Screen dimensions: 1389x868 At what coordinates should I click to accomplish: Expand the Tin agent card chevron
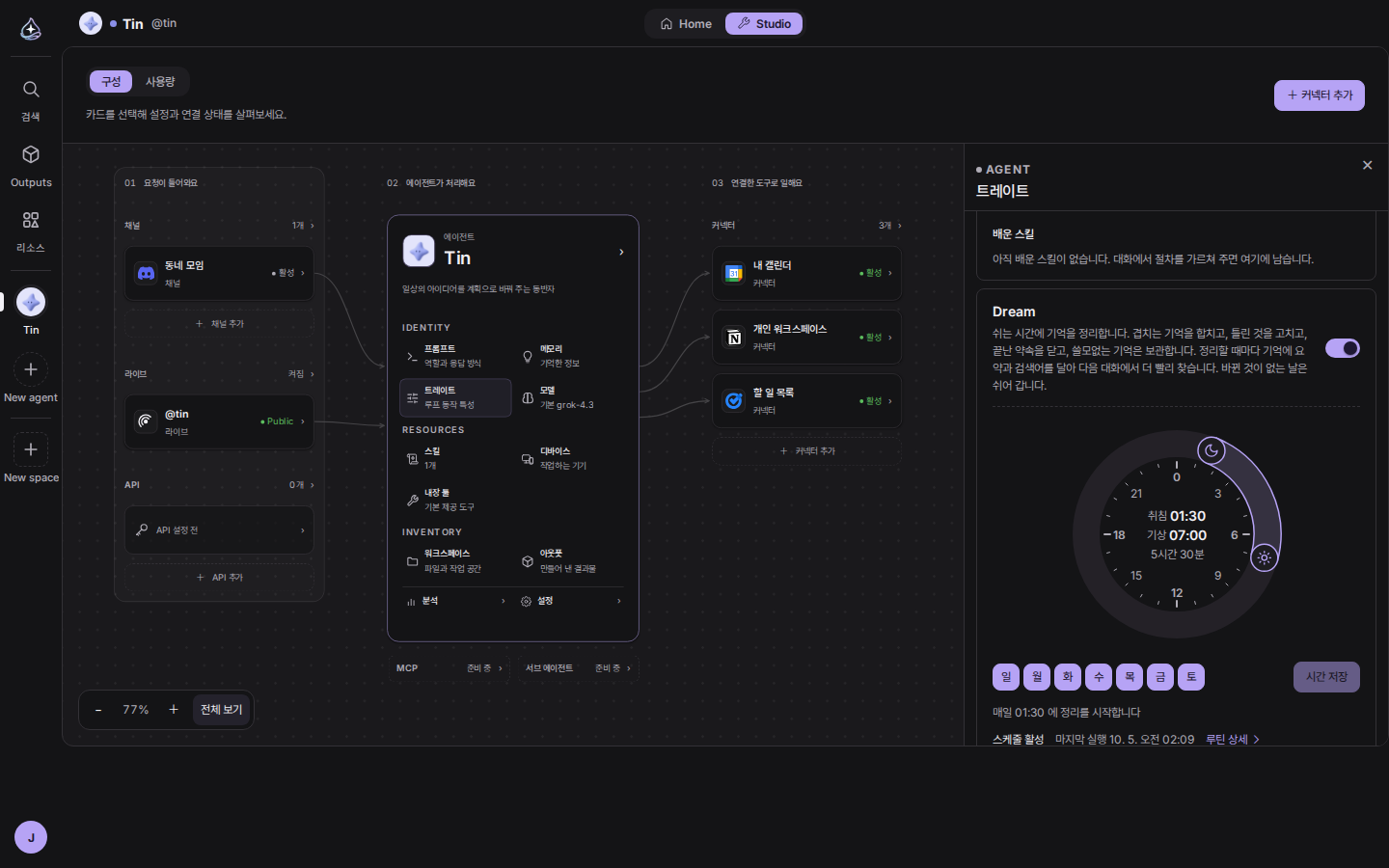coord(621,253)
